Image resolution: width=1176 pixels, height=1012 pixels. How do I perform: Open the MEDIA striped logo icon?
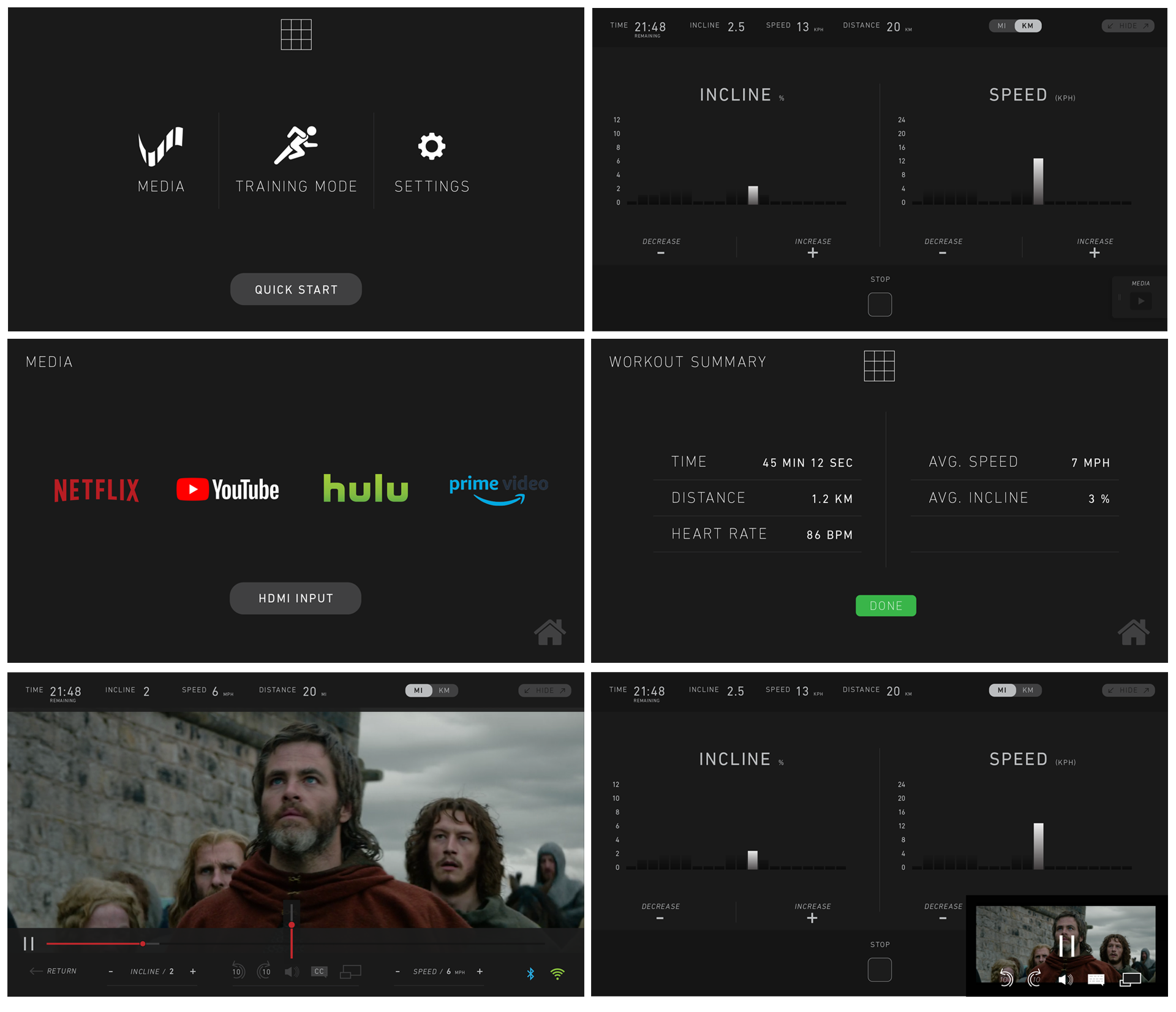[160, 147]
